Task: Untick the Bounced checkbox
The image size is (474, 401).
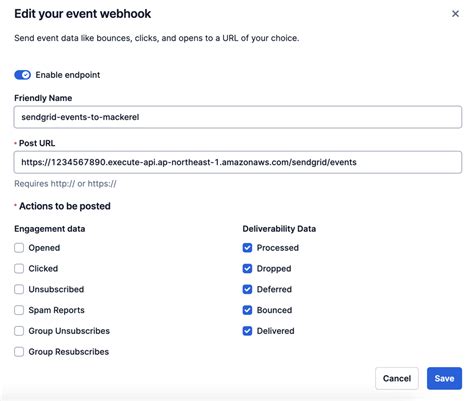Action: [x=247, y=310]
